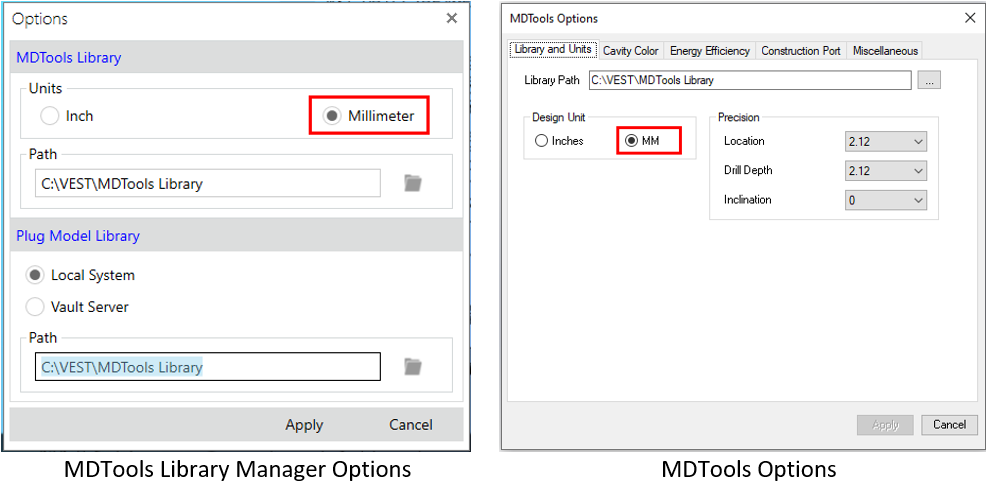Select the Inch units radio button

click(x=49, y=116)
